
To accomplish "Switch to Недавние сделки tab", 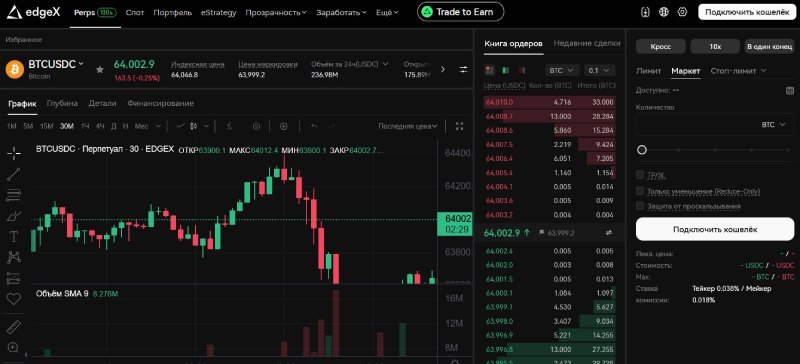I will pyautogui.click(x=587, y=44).
